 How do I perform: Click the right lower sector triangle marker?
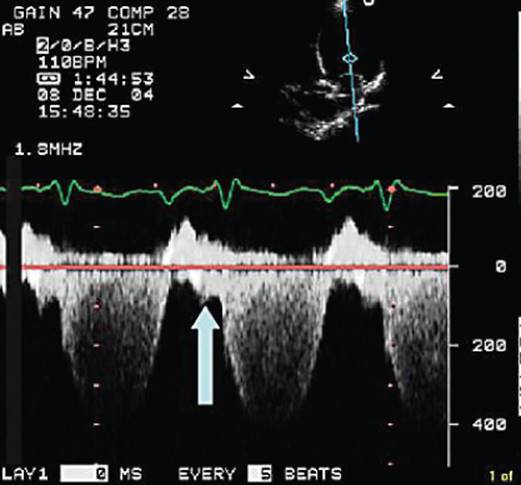(x=450, y=106)
